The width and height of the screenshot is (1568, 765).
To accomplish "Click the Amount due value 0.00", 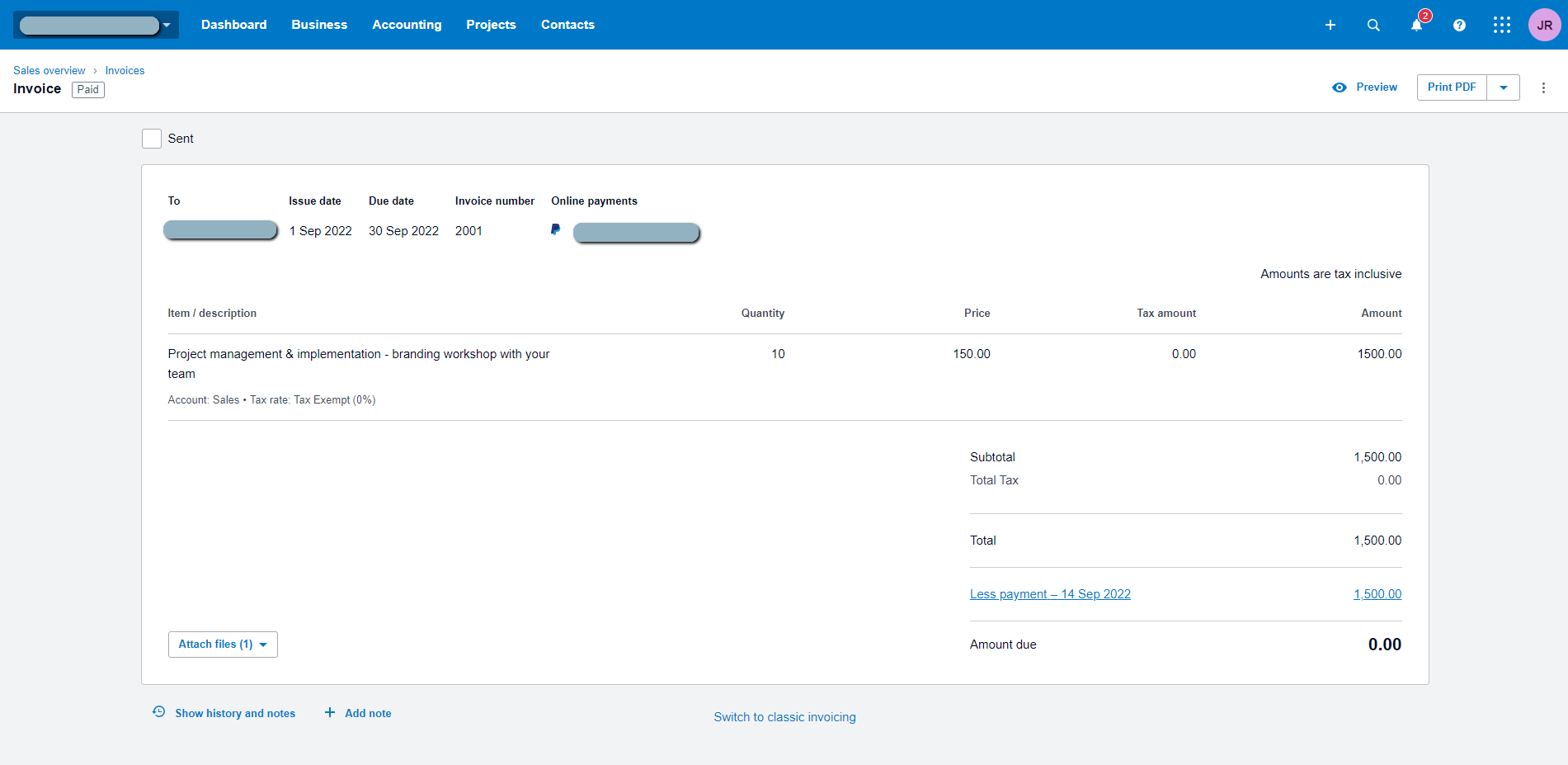I will [1385, 645].
